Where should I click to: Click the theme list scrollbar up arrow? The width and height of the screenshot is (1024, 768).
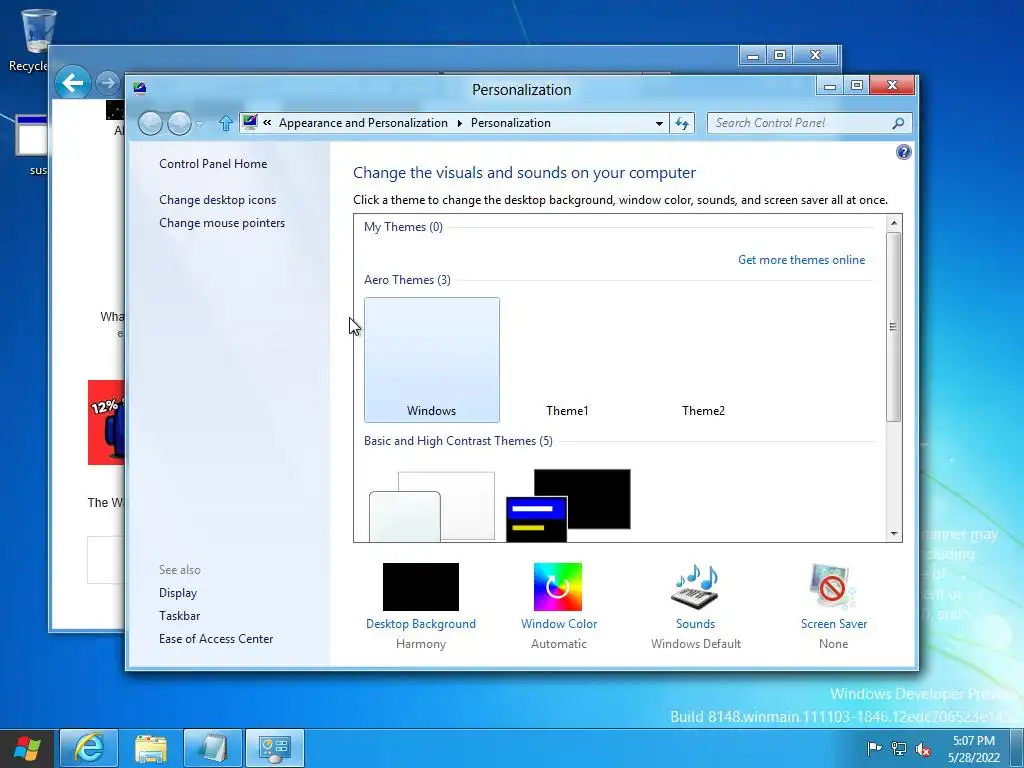coord(894,223)
